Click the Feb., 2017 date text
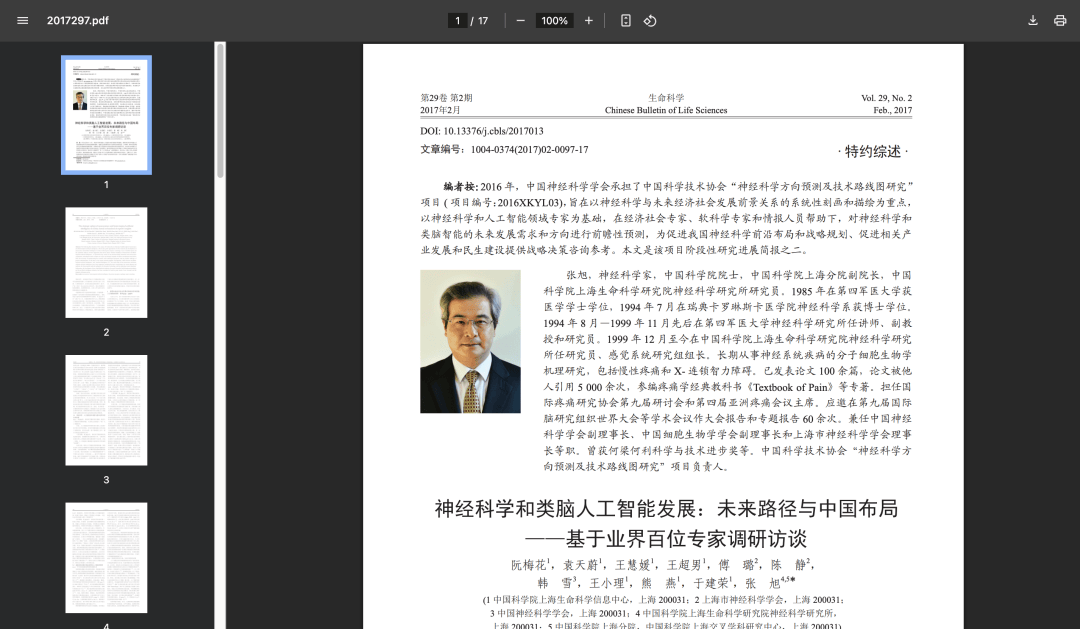1080x629 pixels. 893,110
